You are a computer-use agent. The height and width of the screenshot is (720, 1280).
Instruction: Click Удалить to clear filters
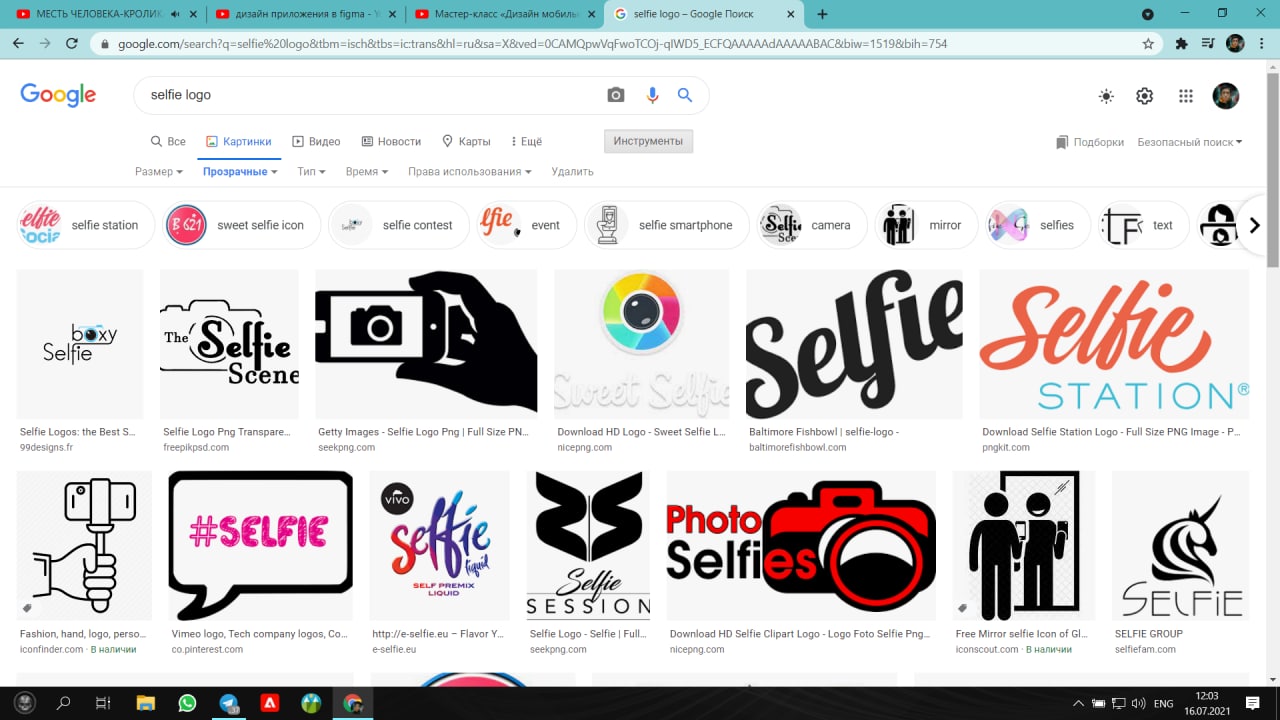pos(573,171)
